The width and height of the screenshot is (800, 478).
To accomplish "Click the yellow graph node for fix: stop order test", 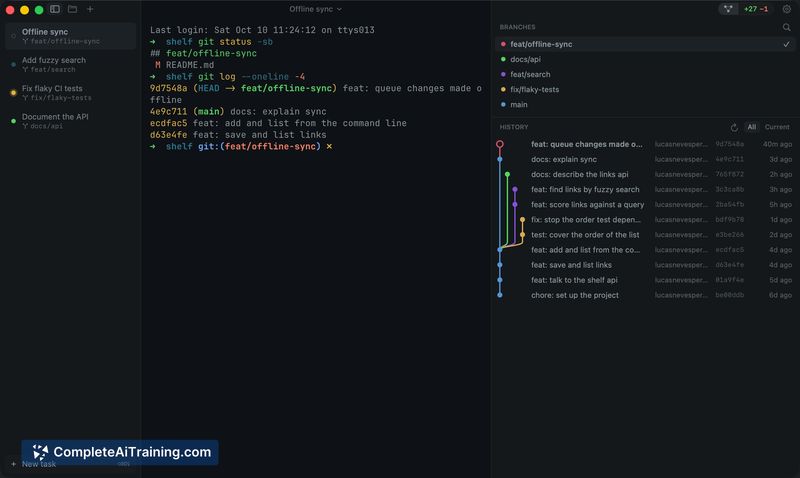I will click(522, 220).
